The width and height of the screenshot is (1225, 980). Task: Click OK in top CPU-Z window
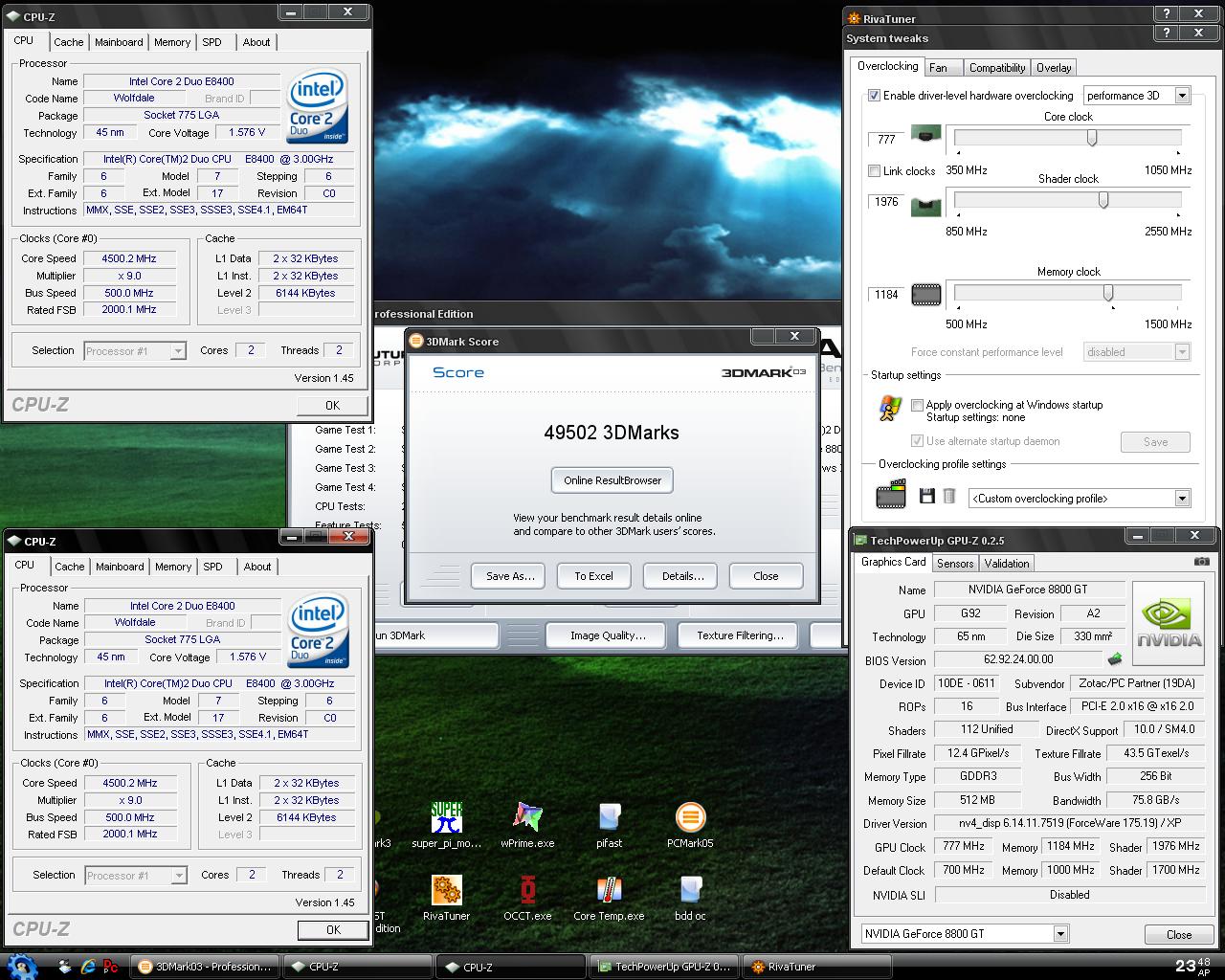click(x=332, y=406)
